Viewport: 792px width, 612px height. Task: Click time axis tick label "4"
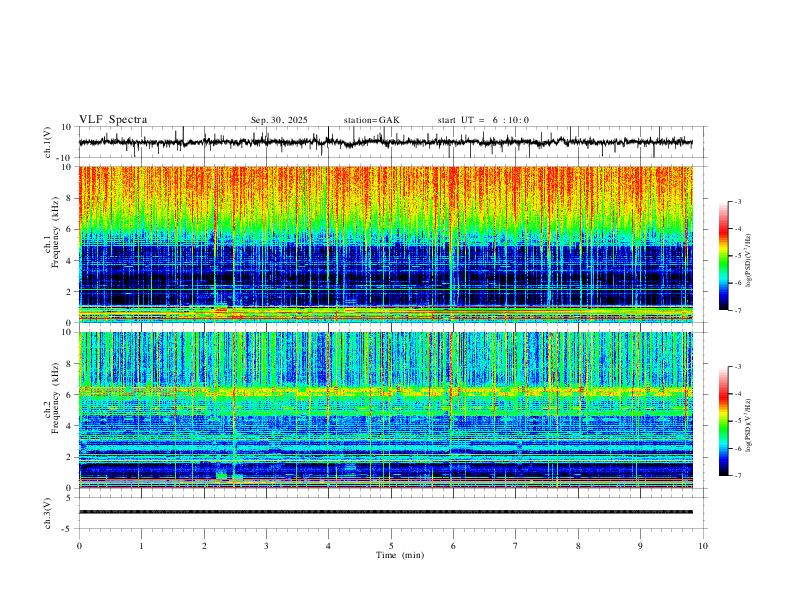click(x=328, y=546)
